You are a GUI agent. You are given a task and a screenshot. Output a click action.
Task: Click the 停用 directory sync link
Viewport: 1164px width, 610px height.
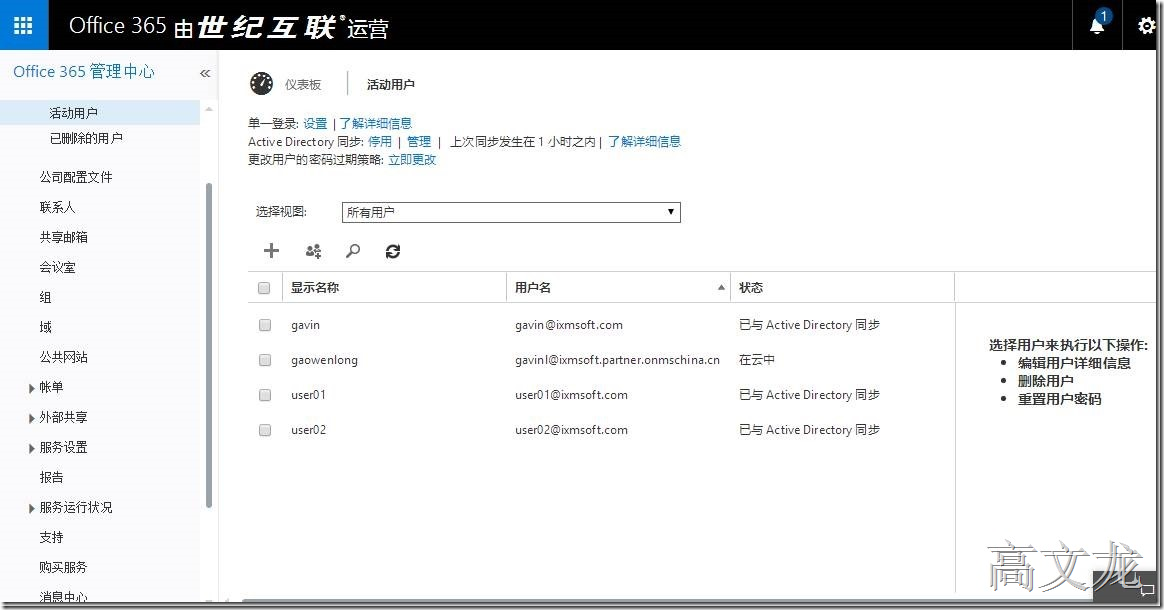tap(379, 141)
